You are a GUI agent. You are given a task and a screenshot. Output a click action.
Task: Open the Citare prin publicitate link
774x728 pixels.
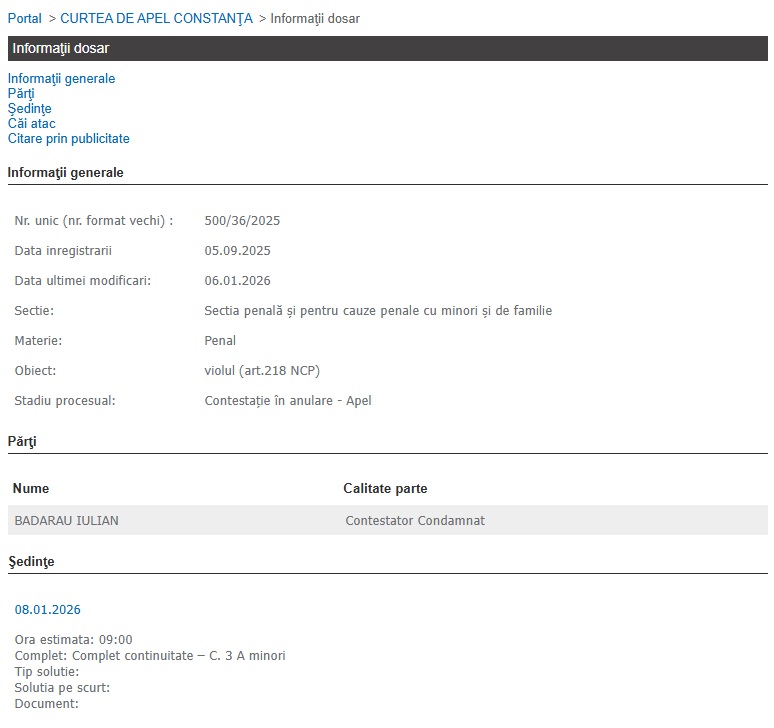tap(68, 139)
